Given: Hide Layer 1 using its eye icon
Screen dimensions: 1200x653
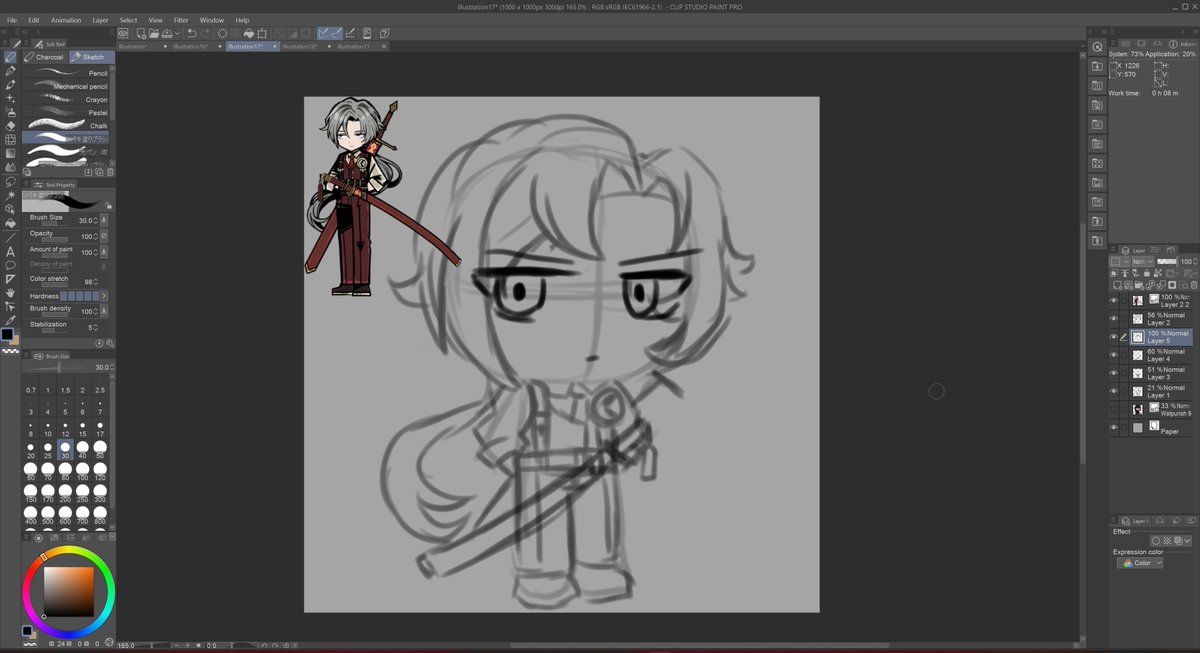Looking at the screenshot, I should pos(1114,391).
